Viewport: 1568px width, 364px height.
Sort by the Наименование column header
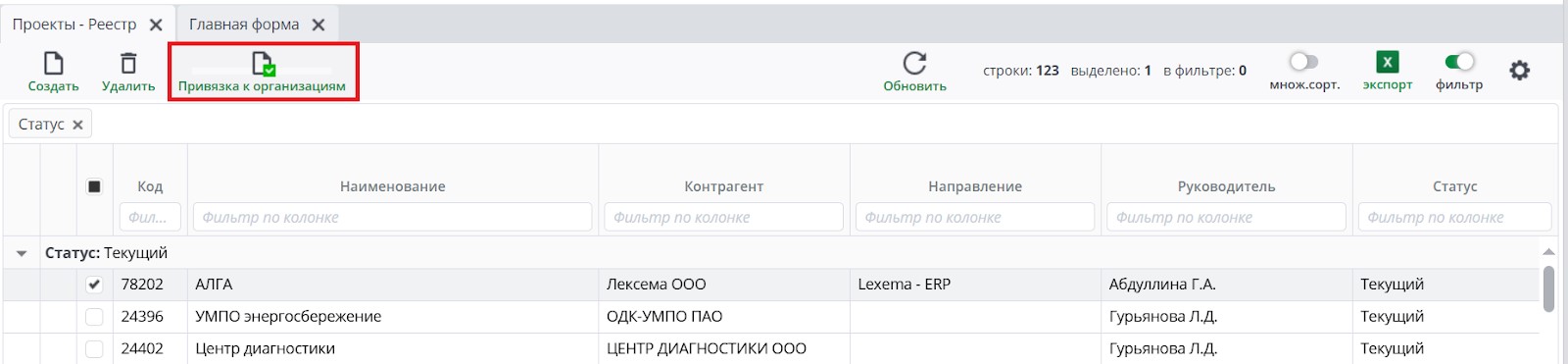point(393,186)
